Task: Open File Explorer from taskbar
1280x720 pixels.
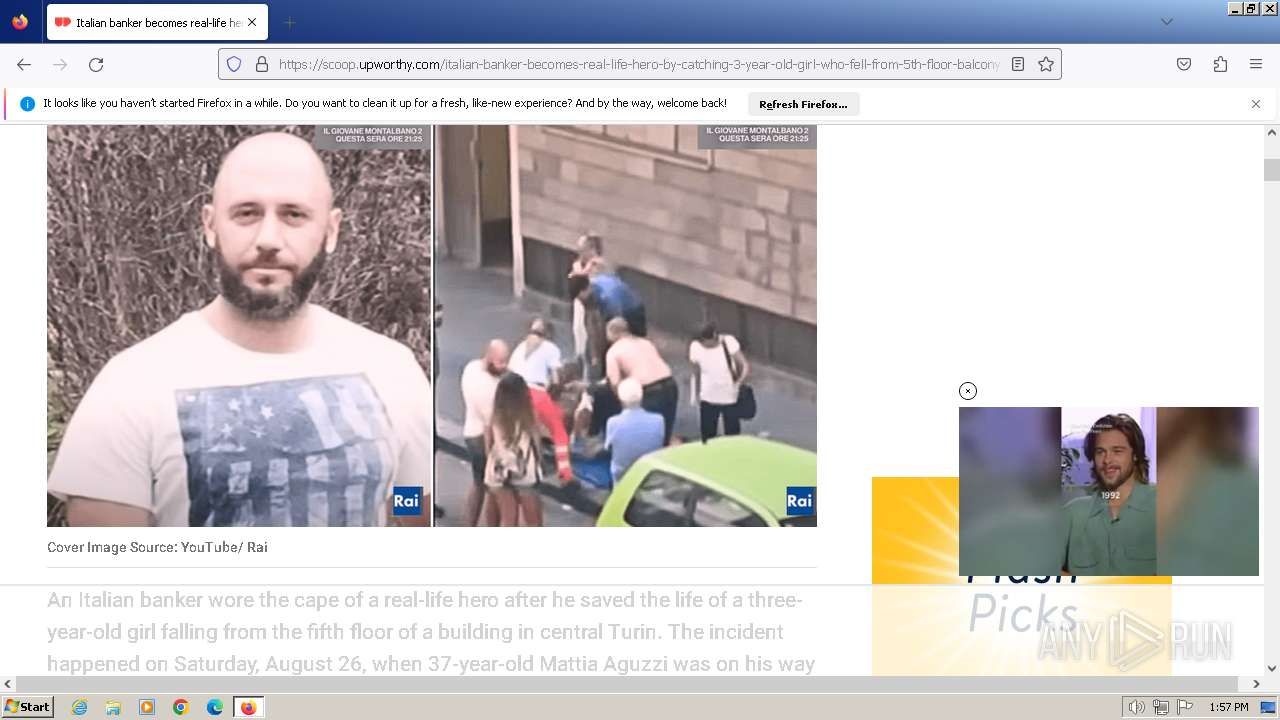Action: tap(113, 707)
